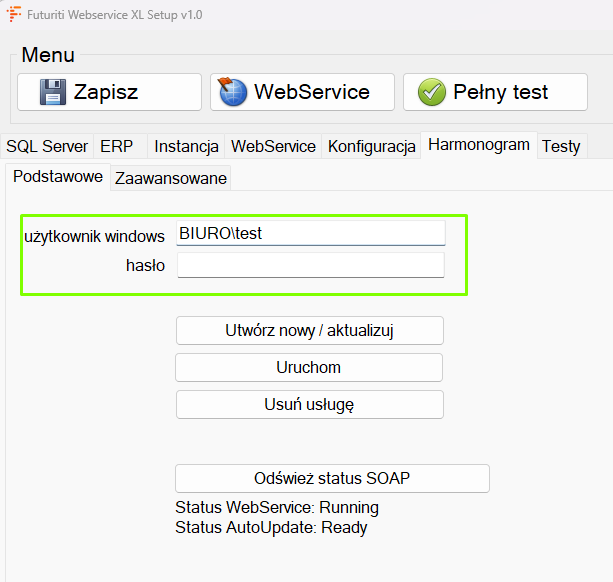Open the SQL Server tab
Screen dimensions: 613x582
pyautogui.click(x=47, y=146)
